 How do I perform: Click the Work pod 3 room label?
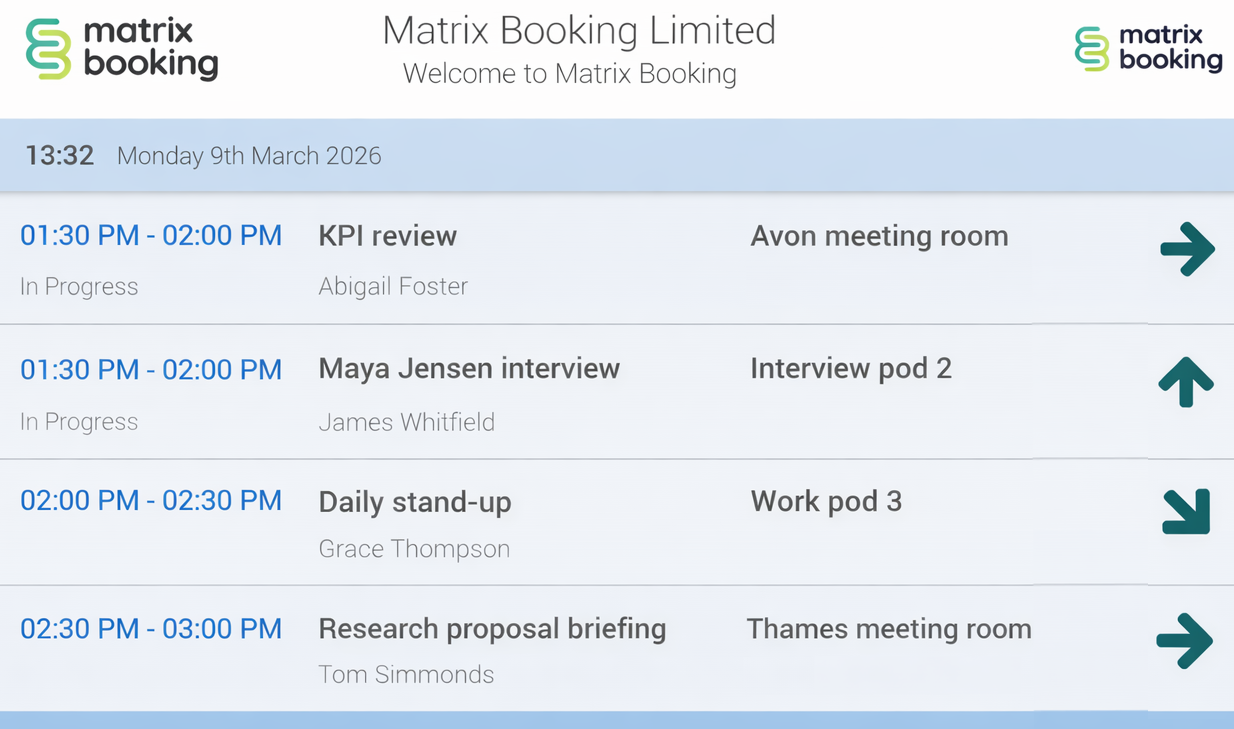826,501
